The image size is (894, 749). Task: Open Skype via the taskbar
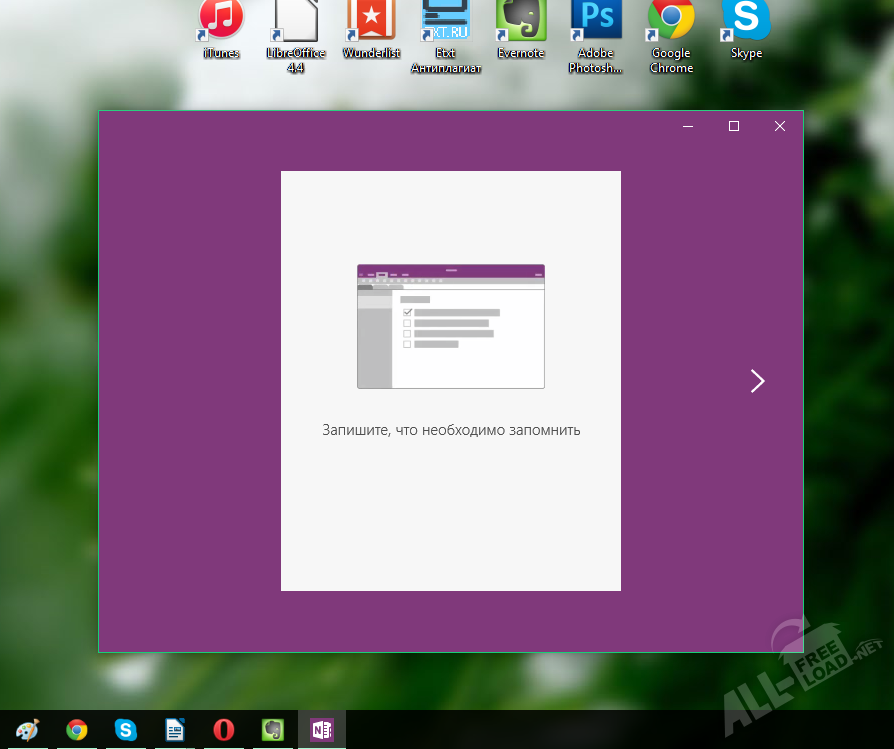point(125,730)
